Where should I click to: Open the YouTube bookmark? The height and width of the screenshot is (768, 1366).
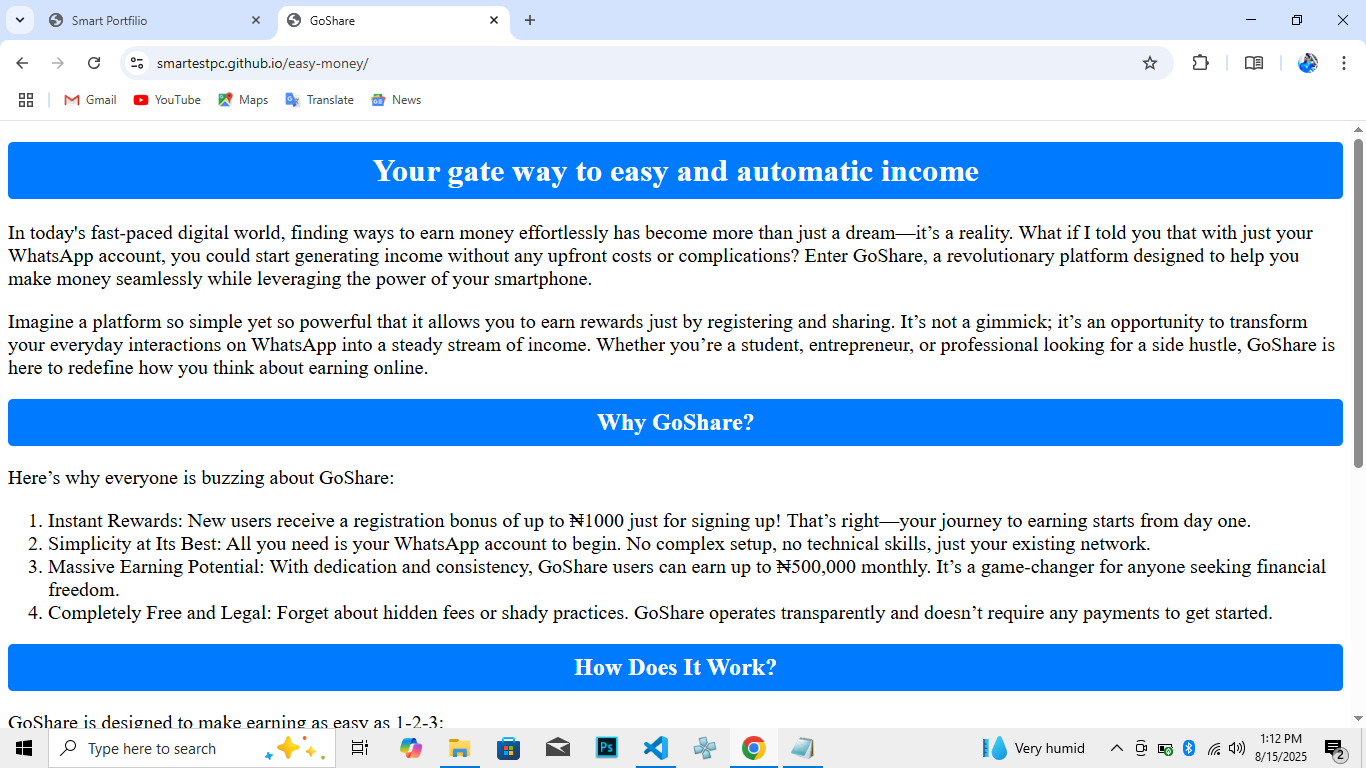tap(167, 100)
